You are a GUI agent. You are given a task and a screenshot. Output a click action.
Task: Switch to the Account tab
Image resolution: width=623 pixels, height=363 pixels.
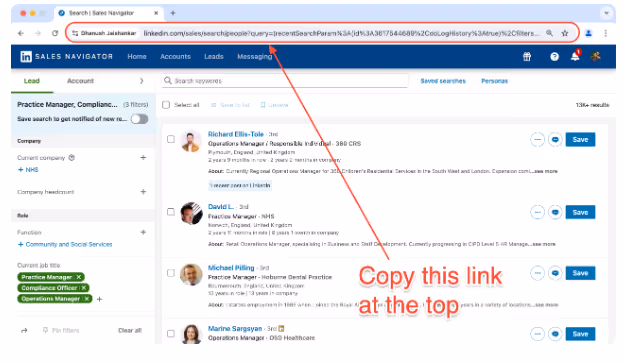click(x=80, y=81)
